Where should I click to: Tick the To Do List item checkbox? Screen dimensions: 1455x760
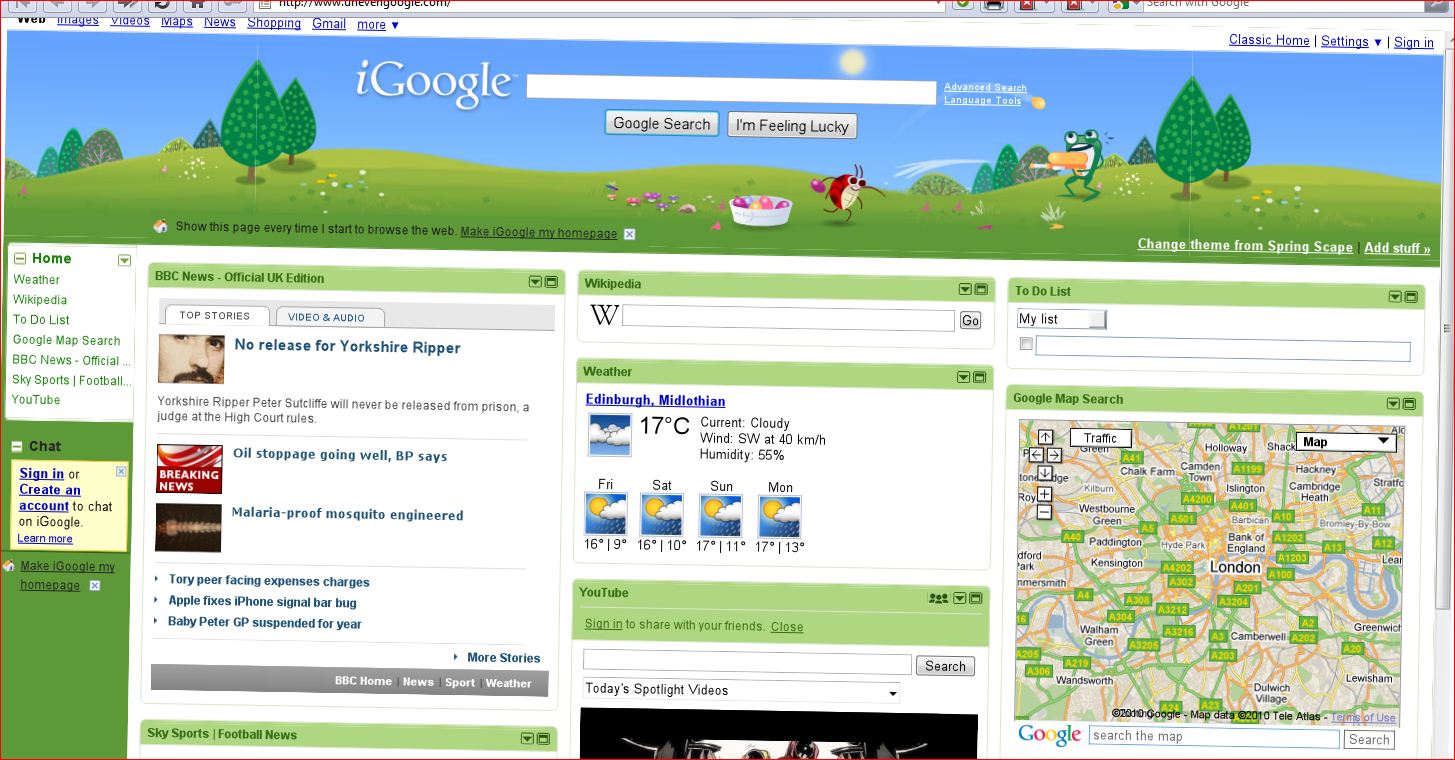point(1025,344)
